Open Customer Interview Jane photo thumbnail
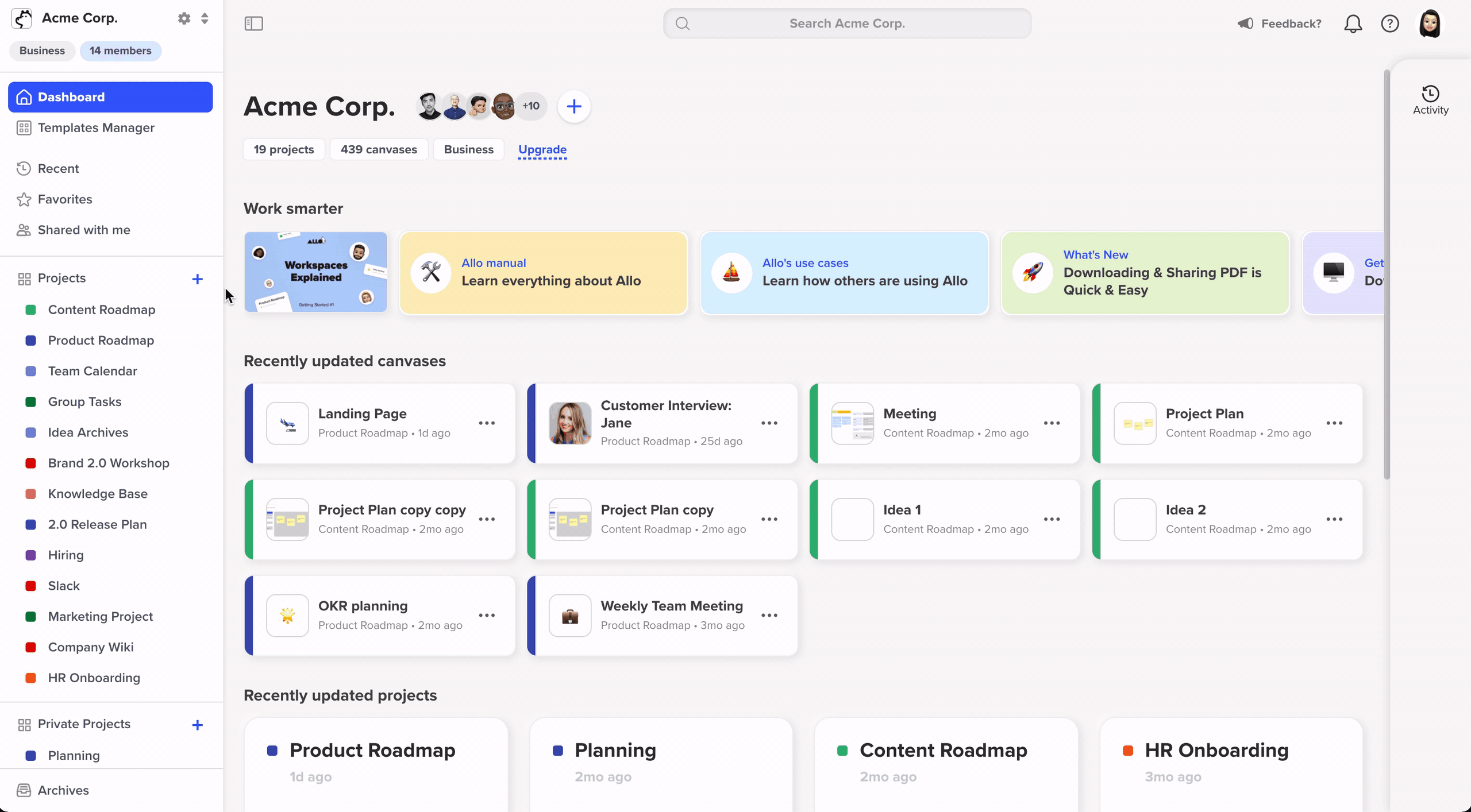This screenshot has height=812, width=1471. pyautogui.click(x=570, y=423)
